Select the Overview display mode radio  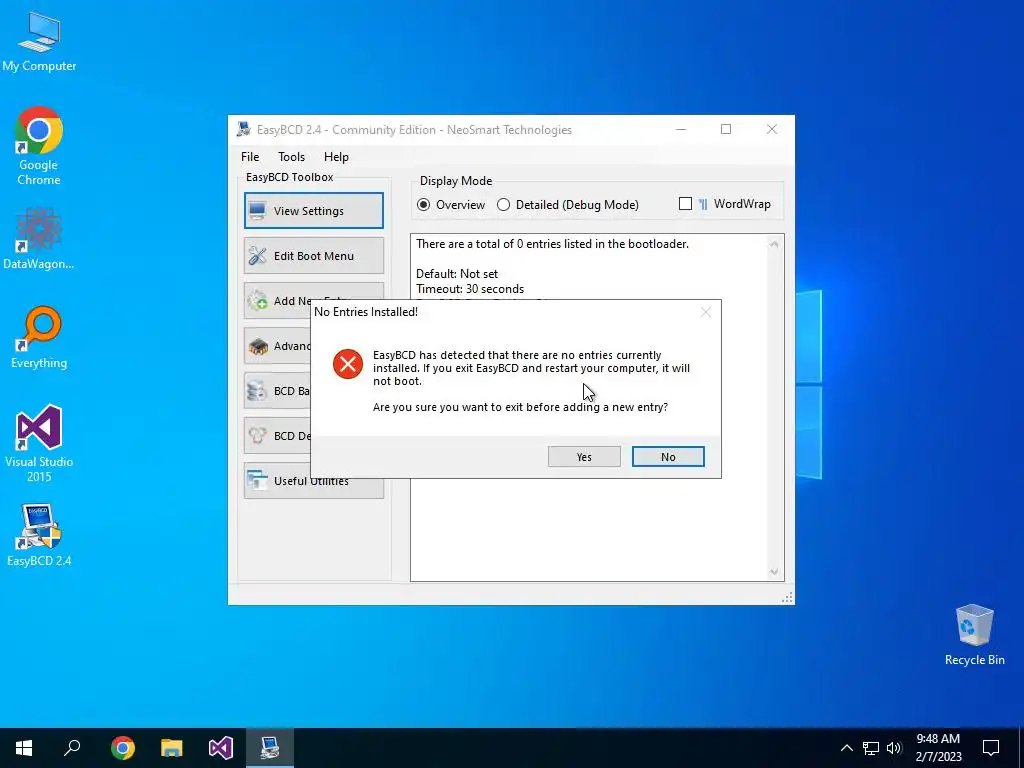click(423, 204)
